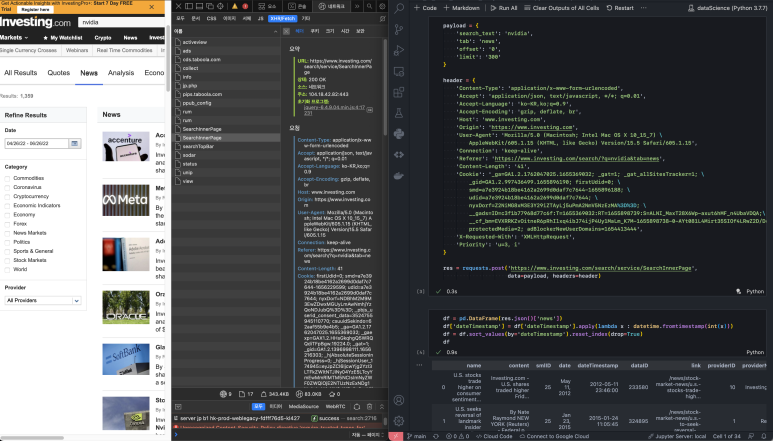Open Web Inspector search magnifier

(369, 6)
